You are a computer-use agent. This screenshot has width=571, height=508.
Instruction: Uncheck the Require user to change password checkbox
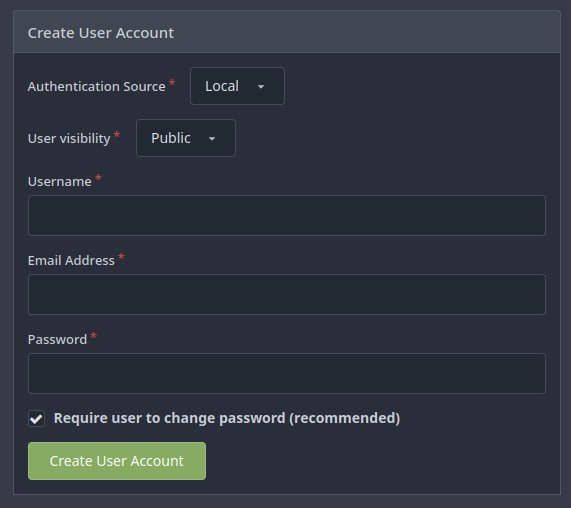36,418
